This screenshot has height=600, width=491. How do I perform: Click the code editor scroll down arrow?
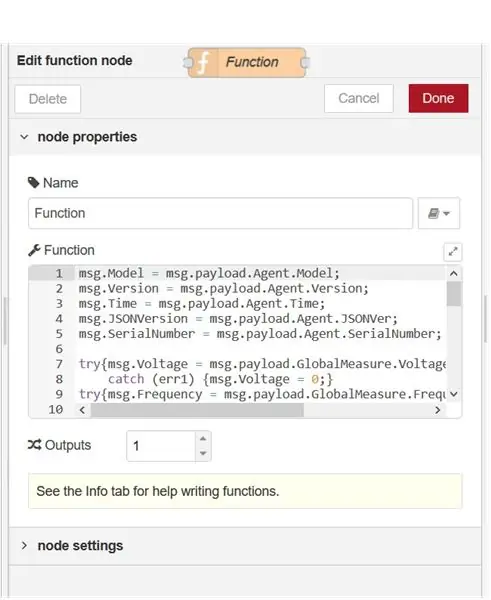point(454,394)
